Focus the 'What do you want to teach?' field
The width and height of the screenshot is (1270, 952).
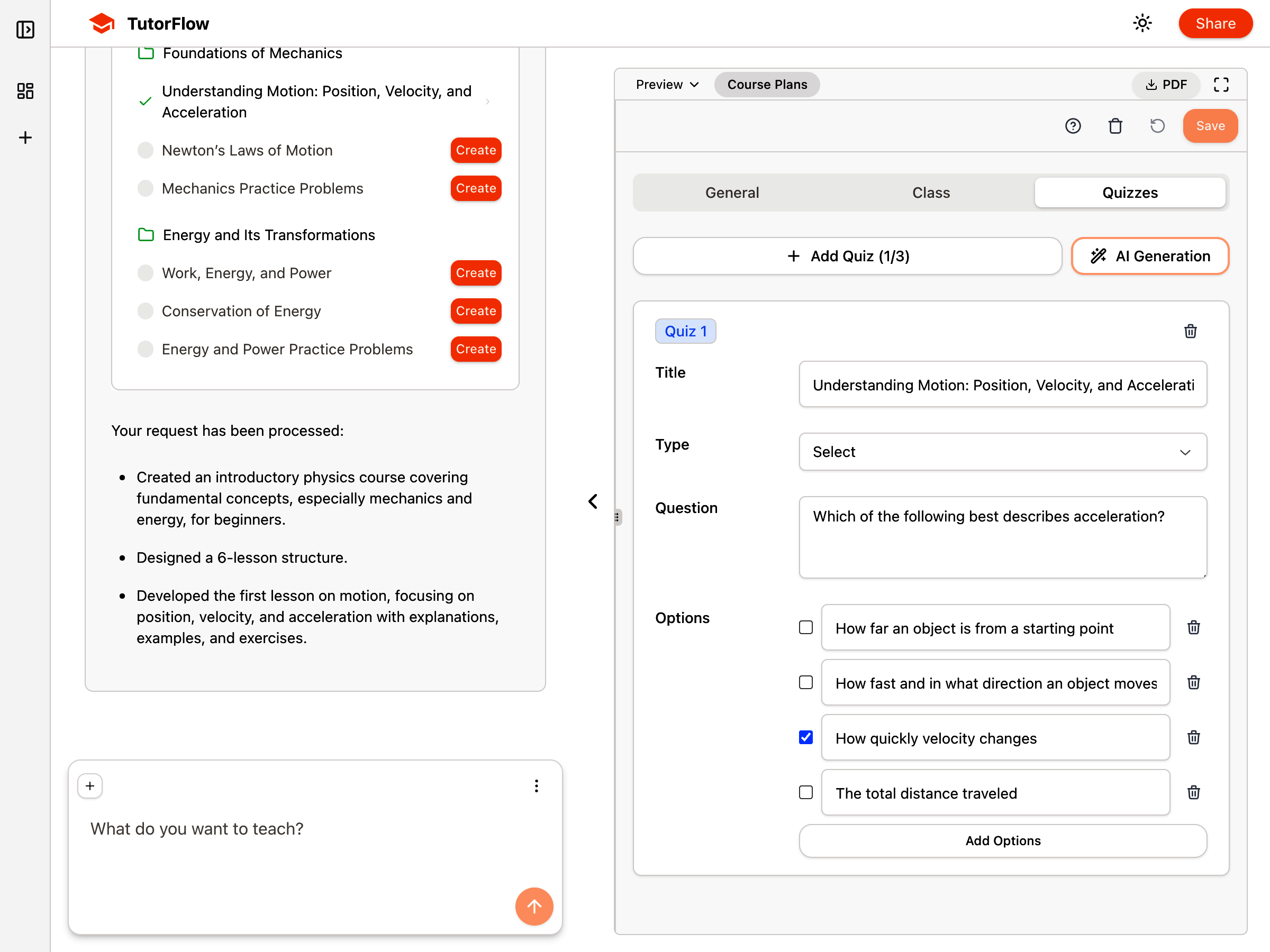[x=298, y=829]
